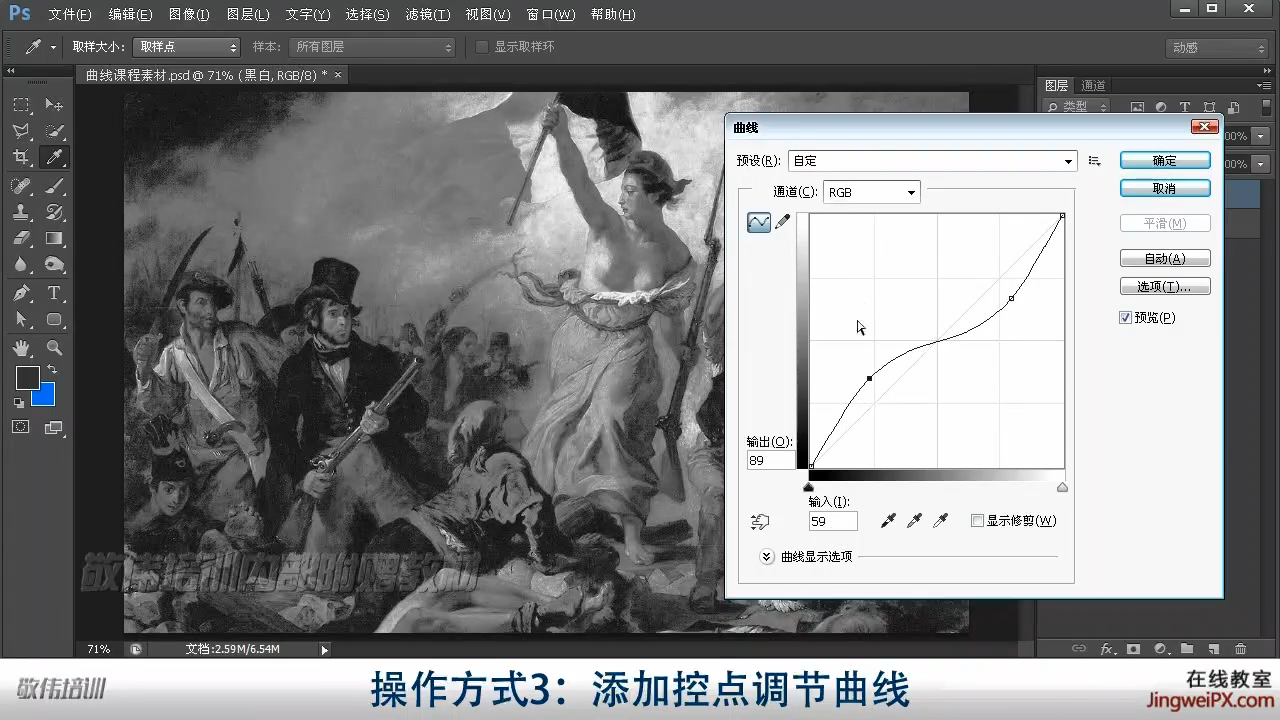Image resolution: width=1280 pixels, height=720 pixels.
Task: Activate the on-image hand adjustment tool
Action: point(760,521)
